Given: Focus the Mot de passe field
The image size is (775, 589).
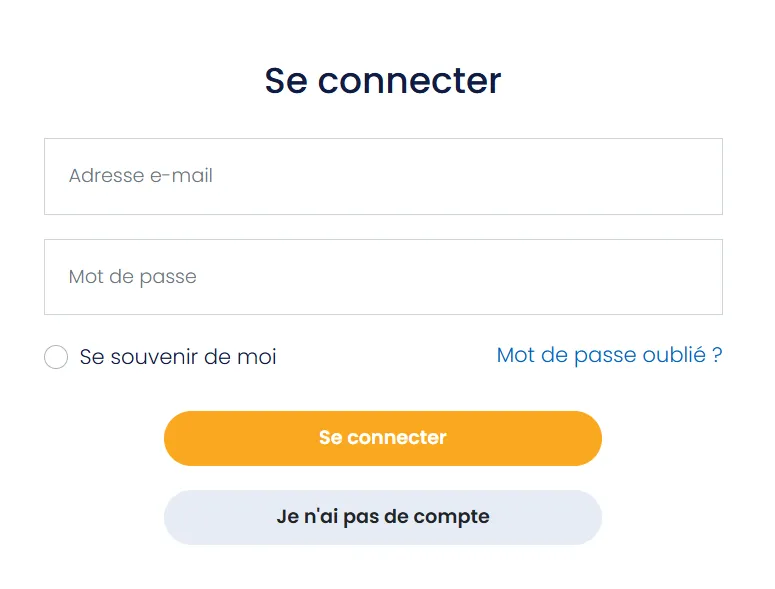Looking at the screenshot, I should [383, 277].
